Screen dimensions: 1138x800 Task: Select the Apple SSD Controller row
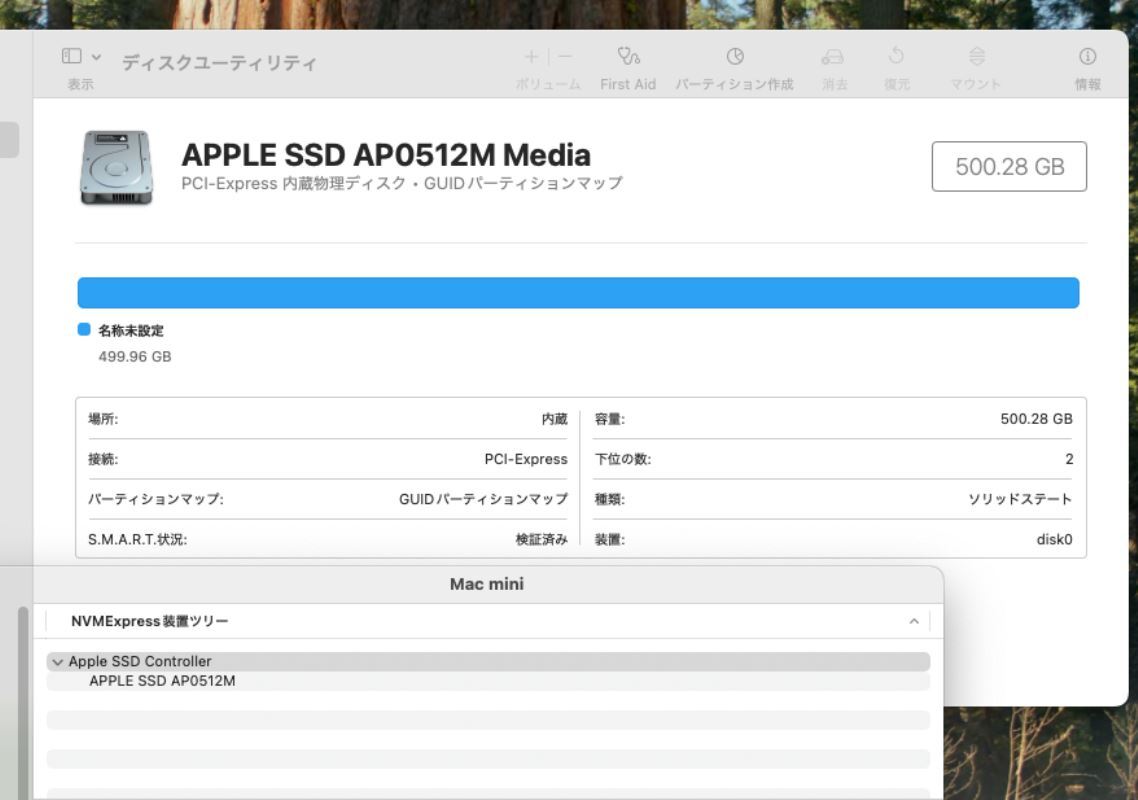click(x=488, y=661)
